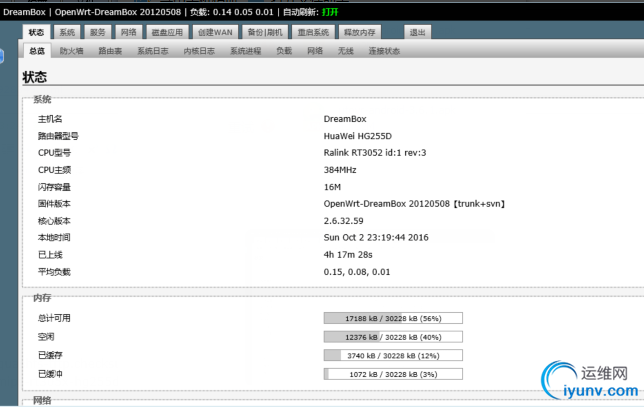Click firmware version OpenWrt-DreamBox 20120508 value

(414, 204)
